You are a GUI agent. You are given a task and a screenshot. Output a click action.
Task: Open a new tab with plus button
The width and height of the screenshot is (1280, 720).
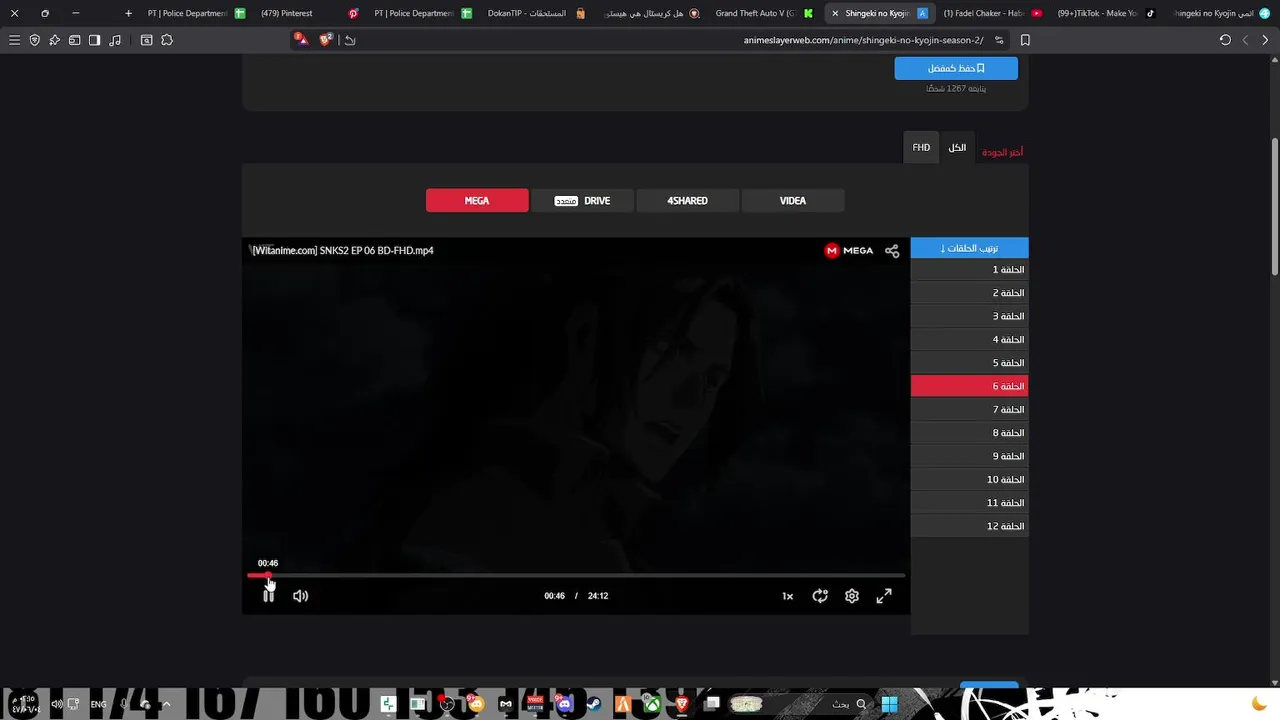[x=128, y=13]
